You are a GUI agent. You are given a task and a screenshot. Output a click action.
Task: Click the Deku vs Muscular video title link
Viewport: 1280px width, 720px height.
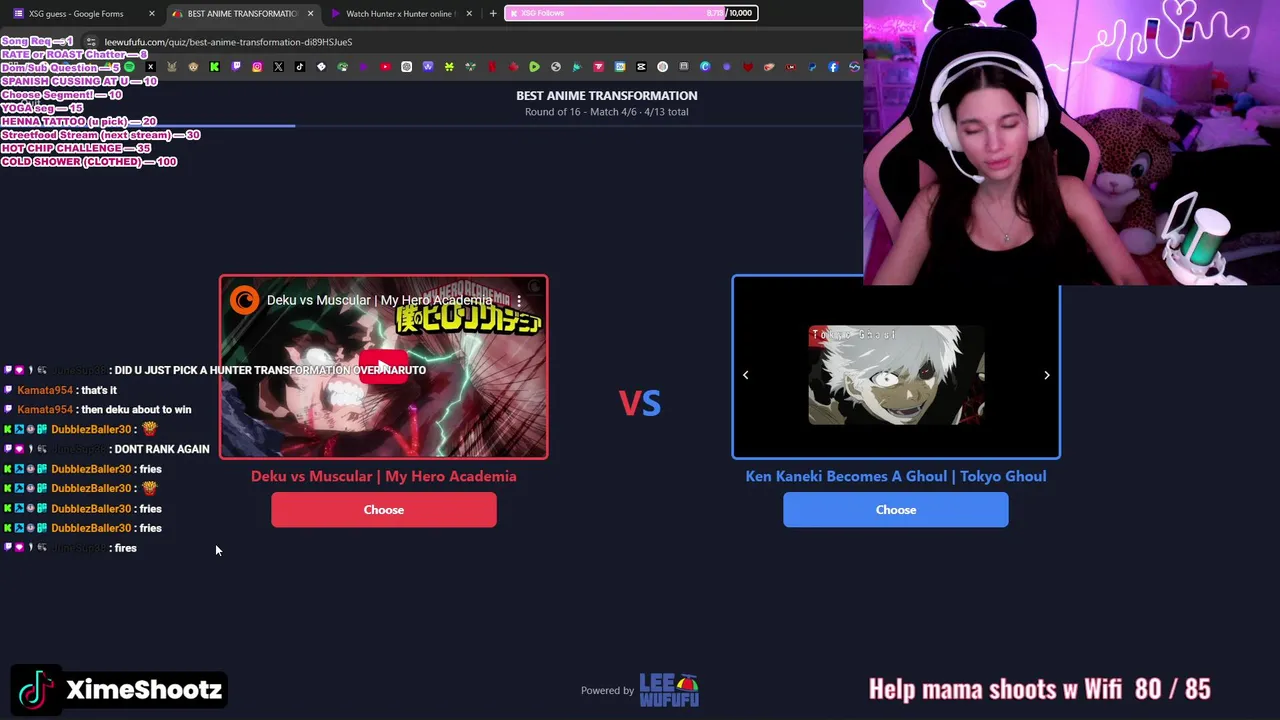(x=379, y=300)
